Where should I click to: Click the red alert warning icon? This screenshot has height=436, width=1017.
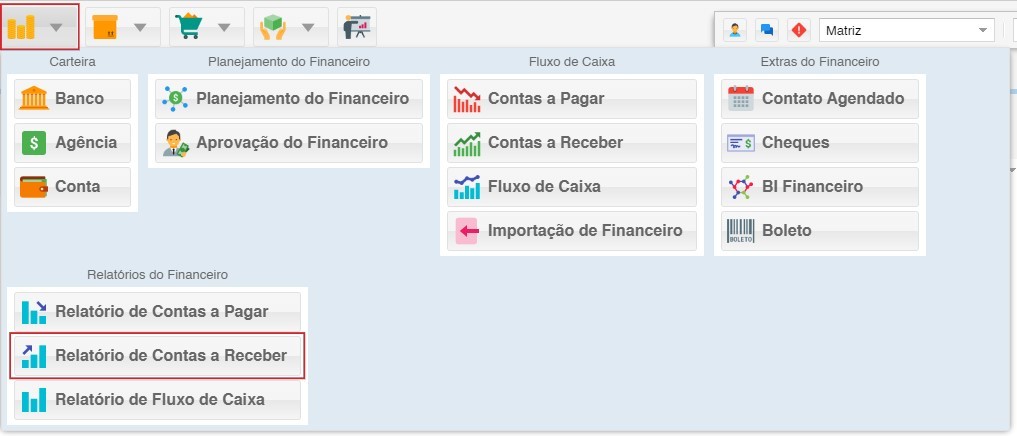click(798, 30)
